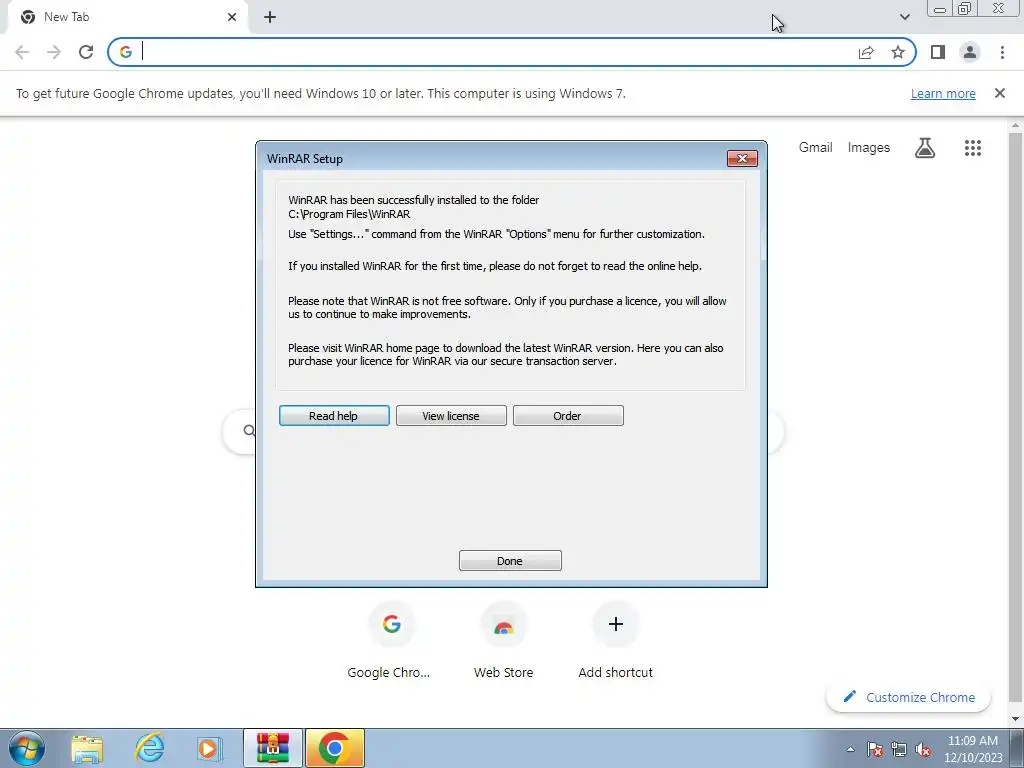Show hidden tray icons arrow
This screenshot has width=1024, height=768.
coord(850,749)
